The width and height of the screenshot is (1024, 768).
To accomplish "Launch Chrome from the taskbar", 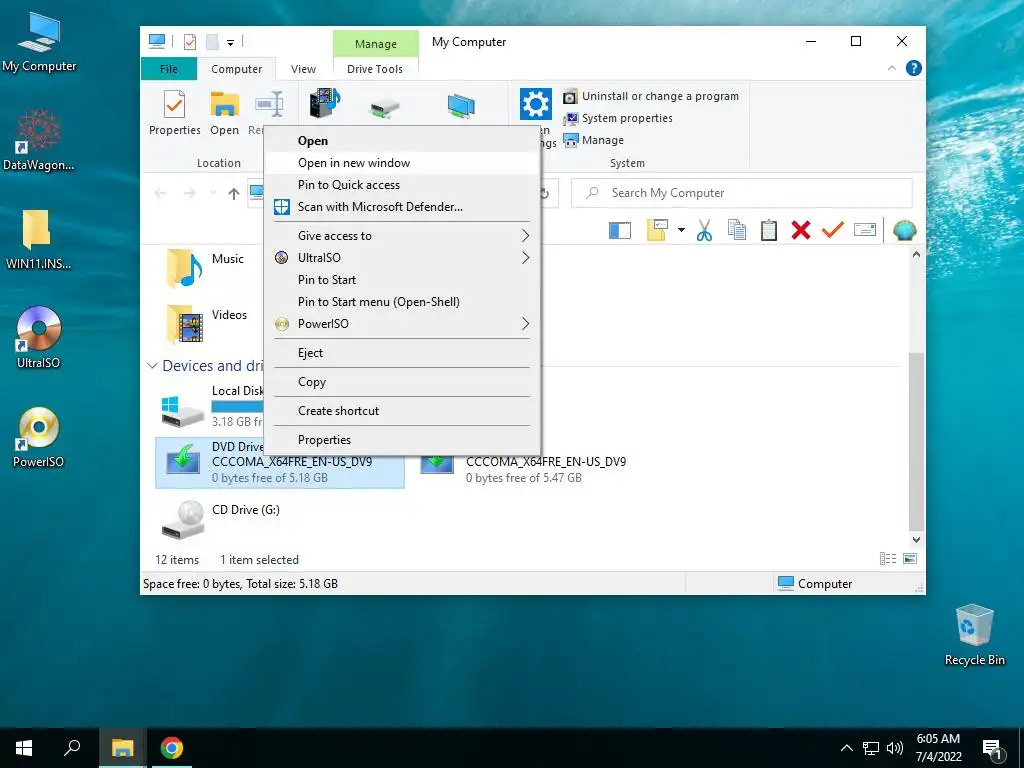I will (x=172, y=748).
